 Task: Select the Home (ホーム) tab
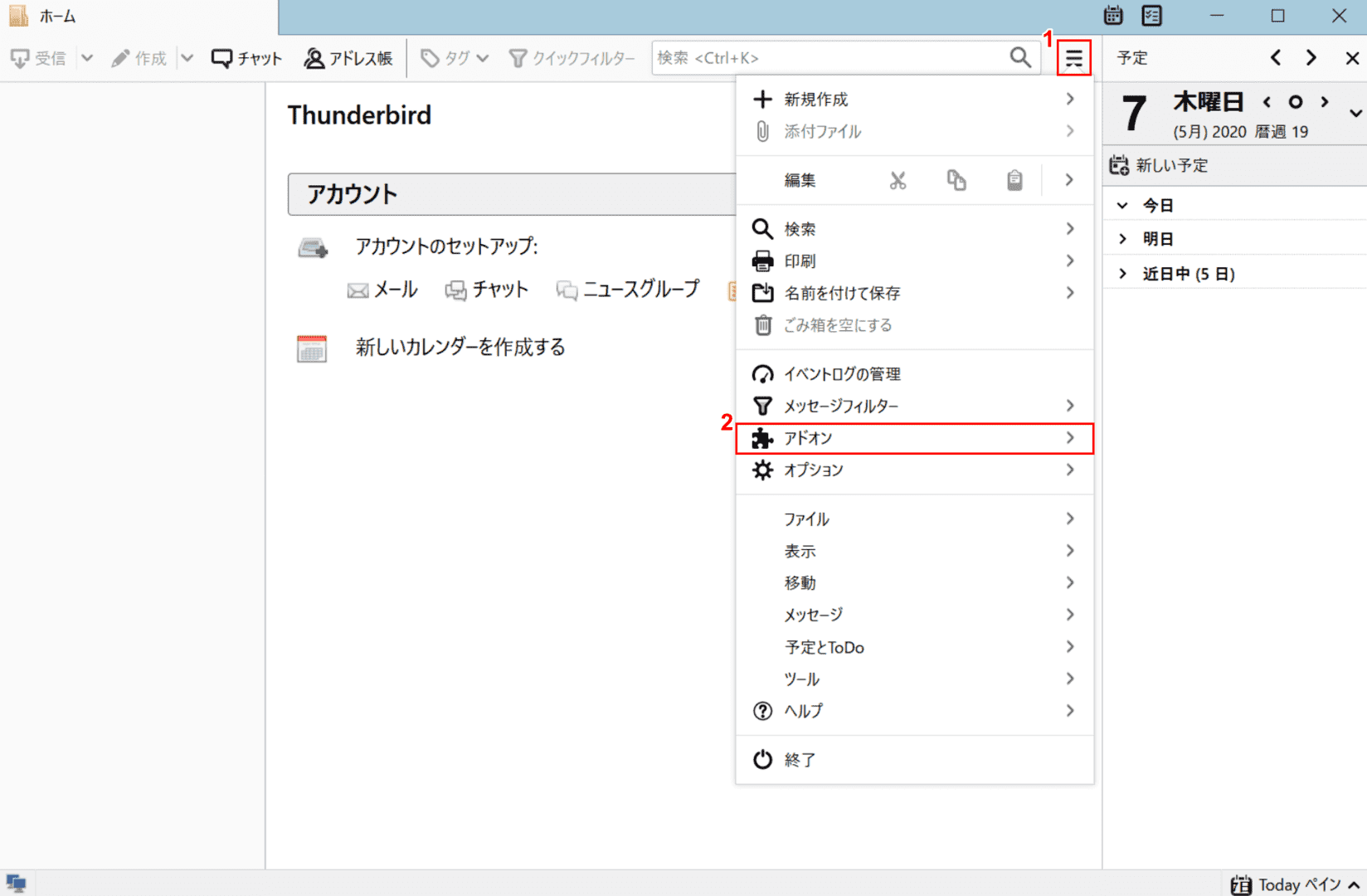pos(139,17)
